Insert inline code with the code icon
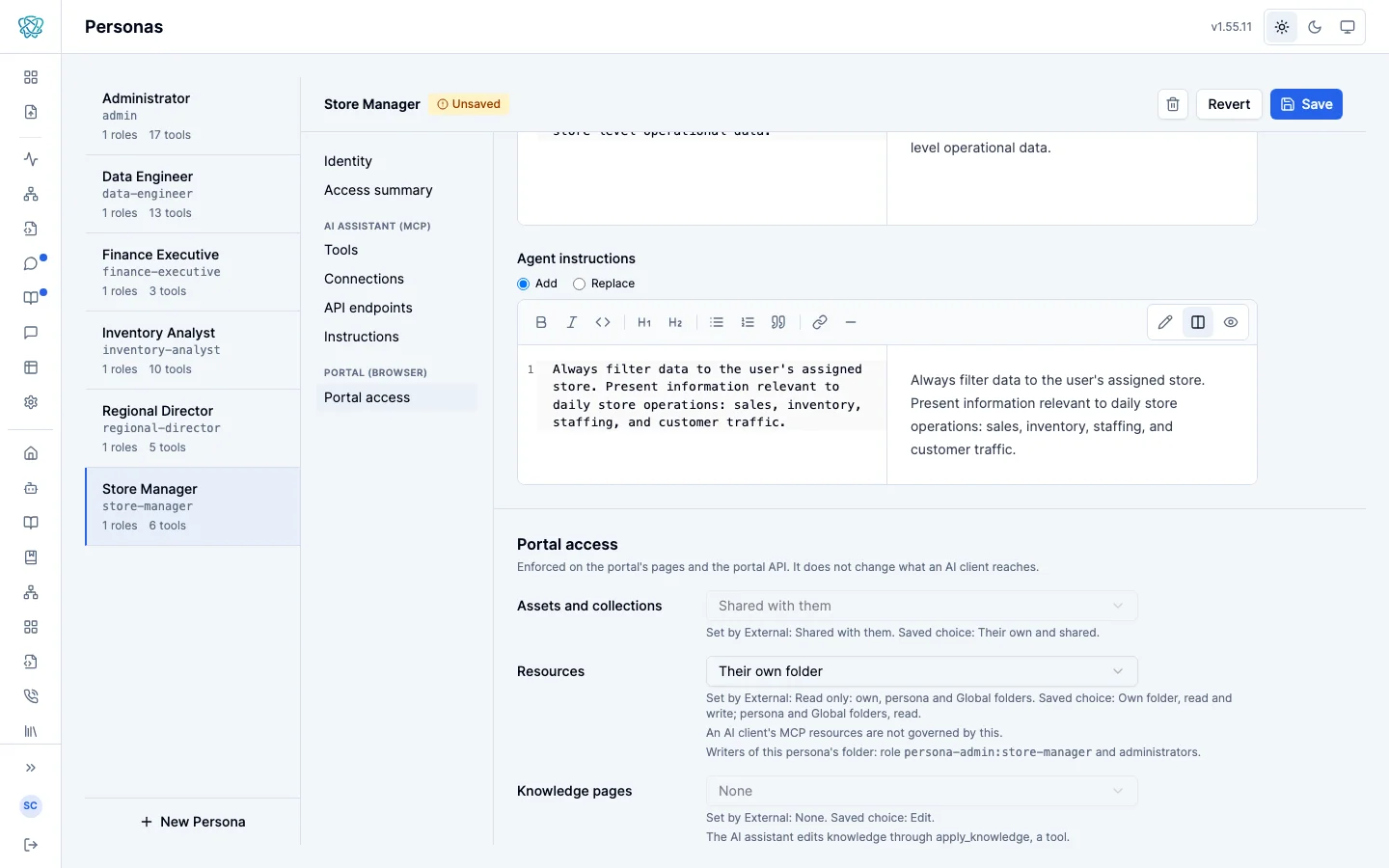The width and height of the screenshot is (1389, 868). [603, 322]
